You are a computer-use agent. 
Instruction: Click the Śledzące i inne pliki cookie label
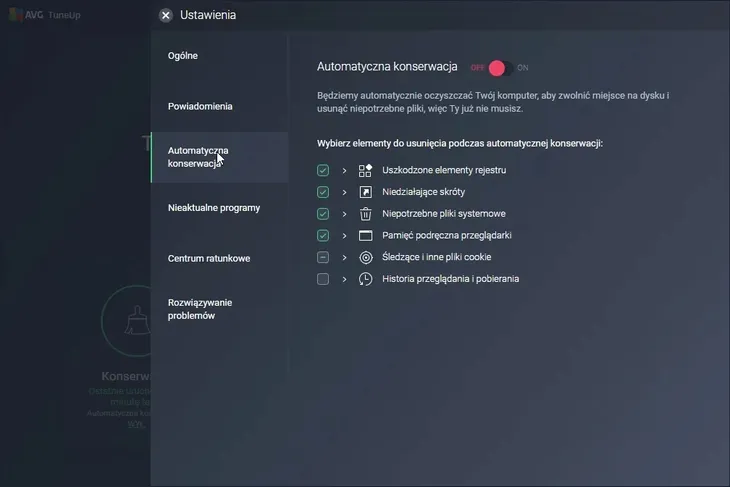click(x=437, y=257)
